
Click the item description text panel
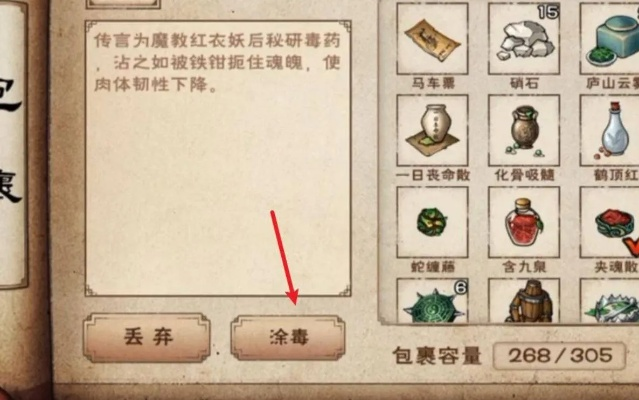(x=218, y=158)
